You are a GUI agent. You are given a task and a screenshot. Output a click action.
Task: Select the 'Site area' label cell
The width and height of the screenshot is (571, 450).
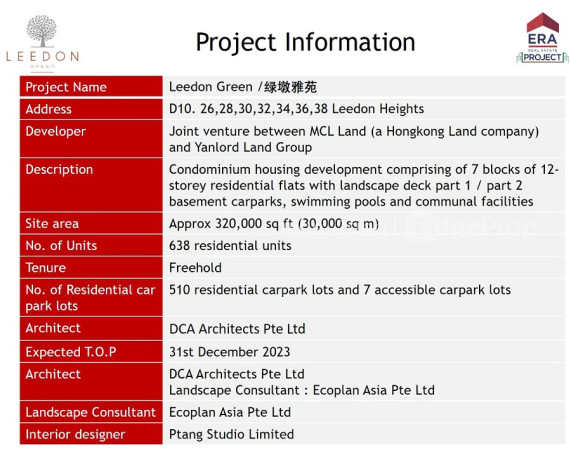[x=91, y=223]
